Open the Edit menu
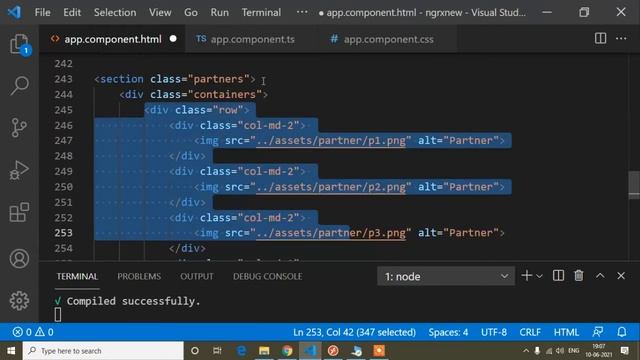Image resolution: width=640 pixels, height=360 pixels. coord(72,12)
